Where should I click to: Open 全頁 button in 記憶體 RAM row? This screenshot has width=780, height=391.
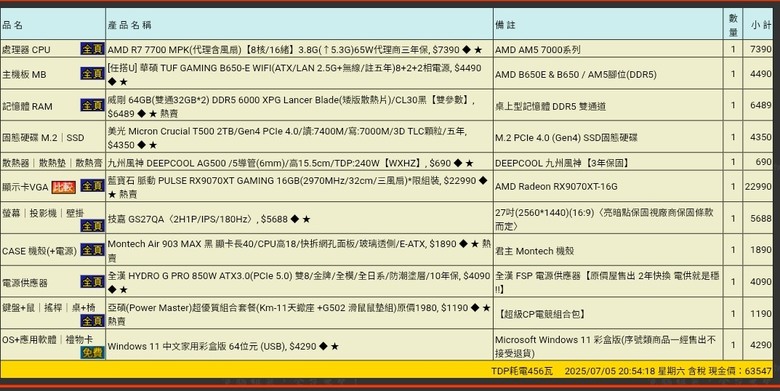[x=93, y=105]
